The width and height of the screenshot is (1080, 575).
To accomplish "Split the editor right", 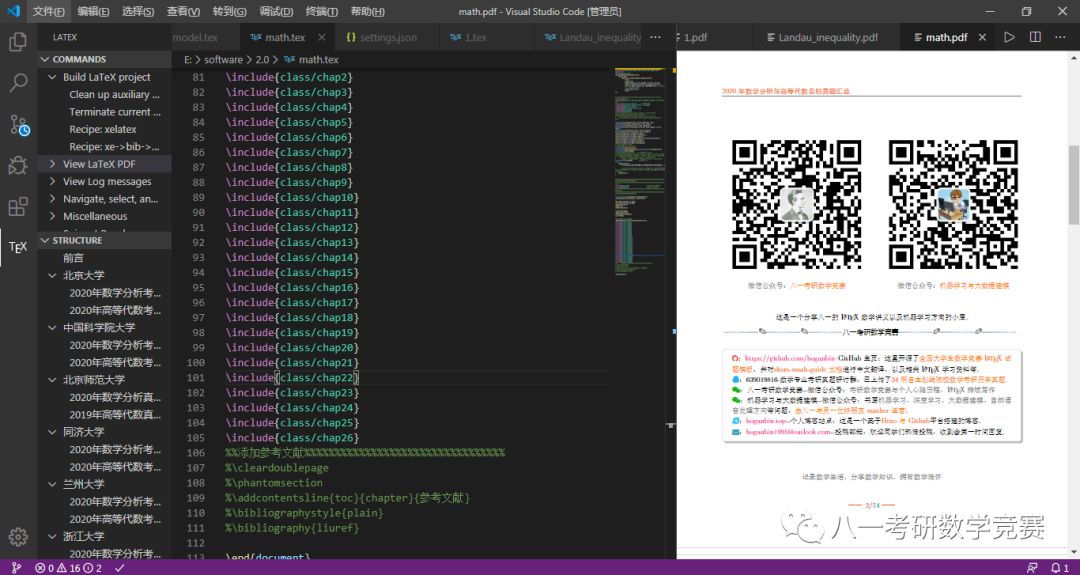I will 1035,37.
